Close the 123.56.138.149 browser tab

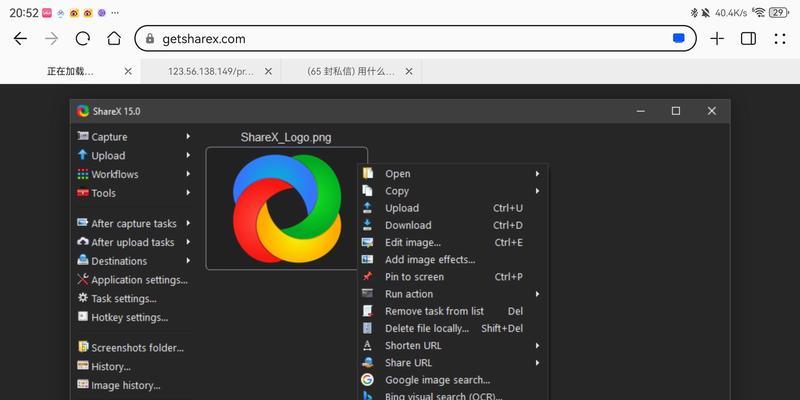click(268, 71)
